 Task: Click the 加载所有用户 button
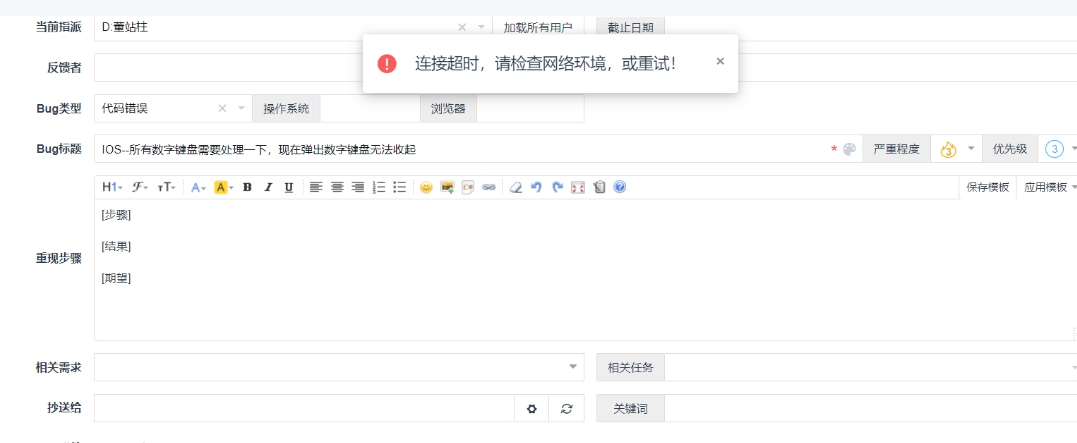tap(538, 27)
